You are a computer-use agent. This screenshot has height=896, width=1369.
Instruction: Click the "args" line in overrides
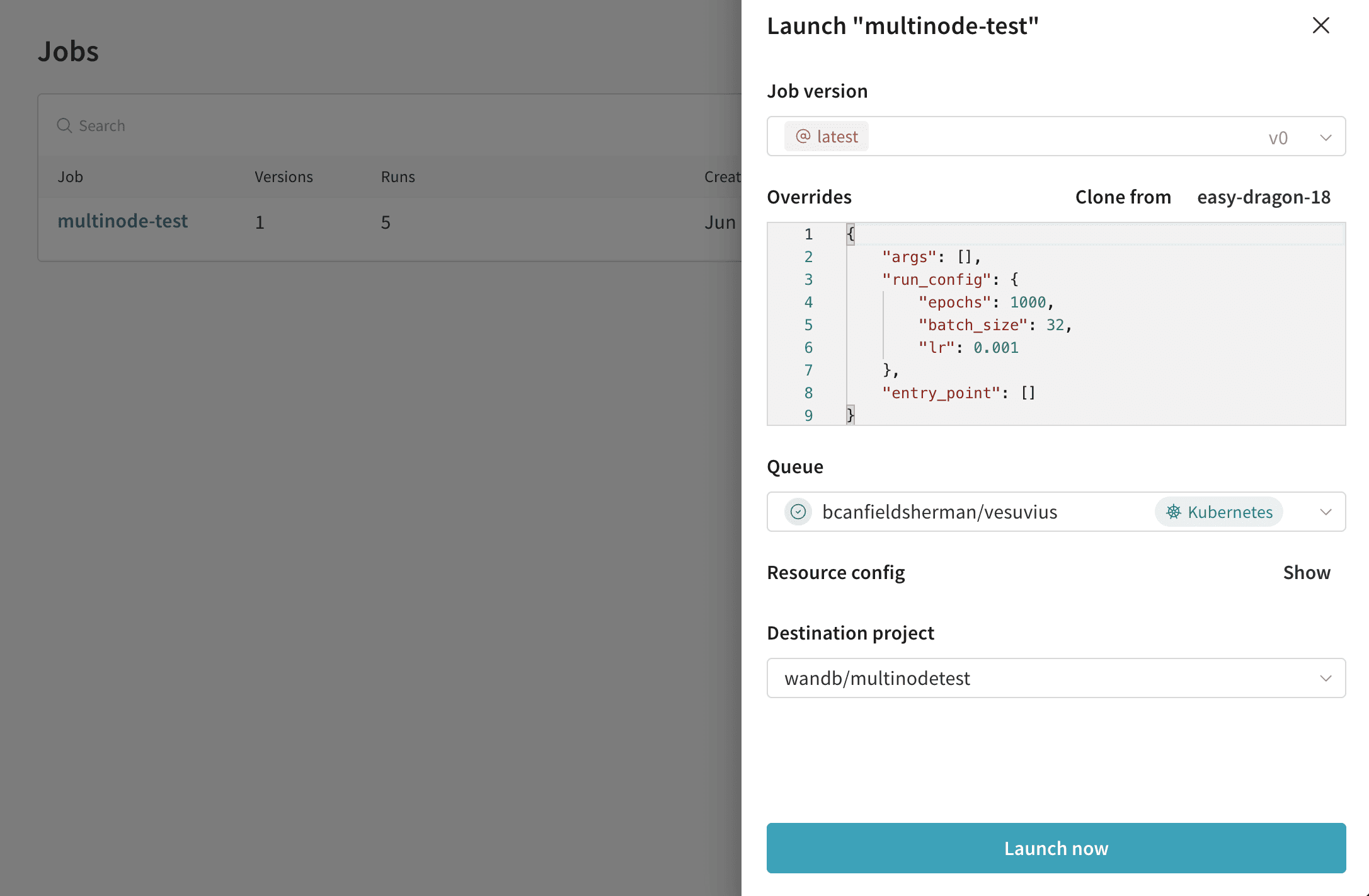[931, 257]
